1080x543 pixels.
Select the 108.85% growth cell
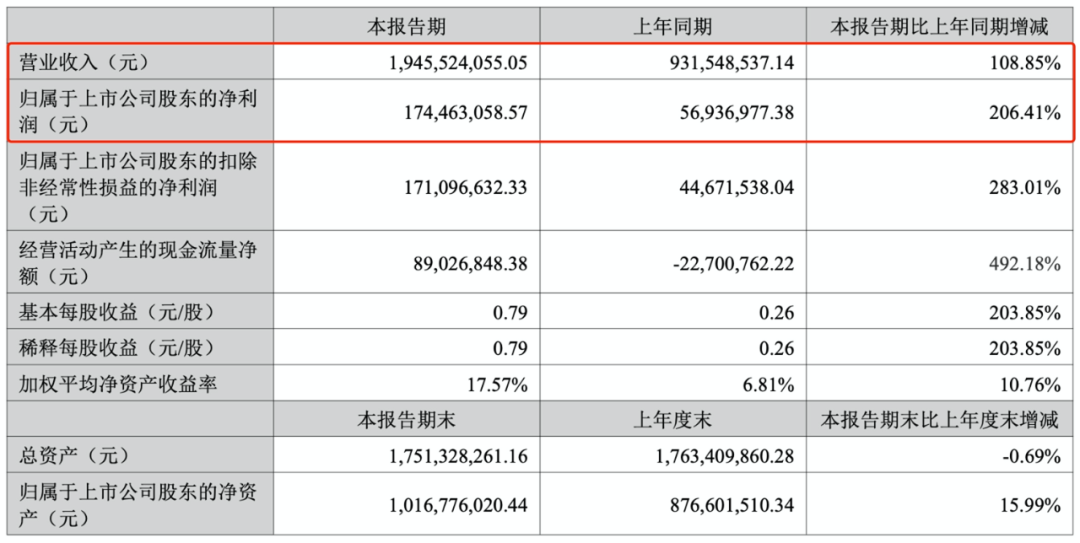[x=1026, y=63]
